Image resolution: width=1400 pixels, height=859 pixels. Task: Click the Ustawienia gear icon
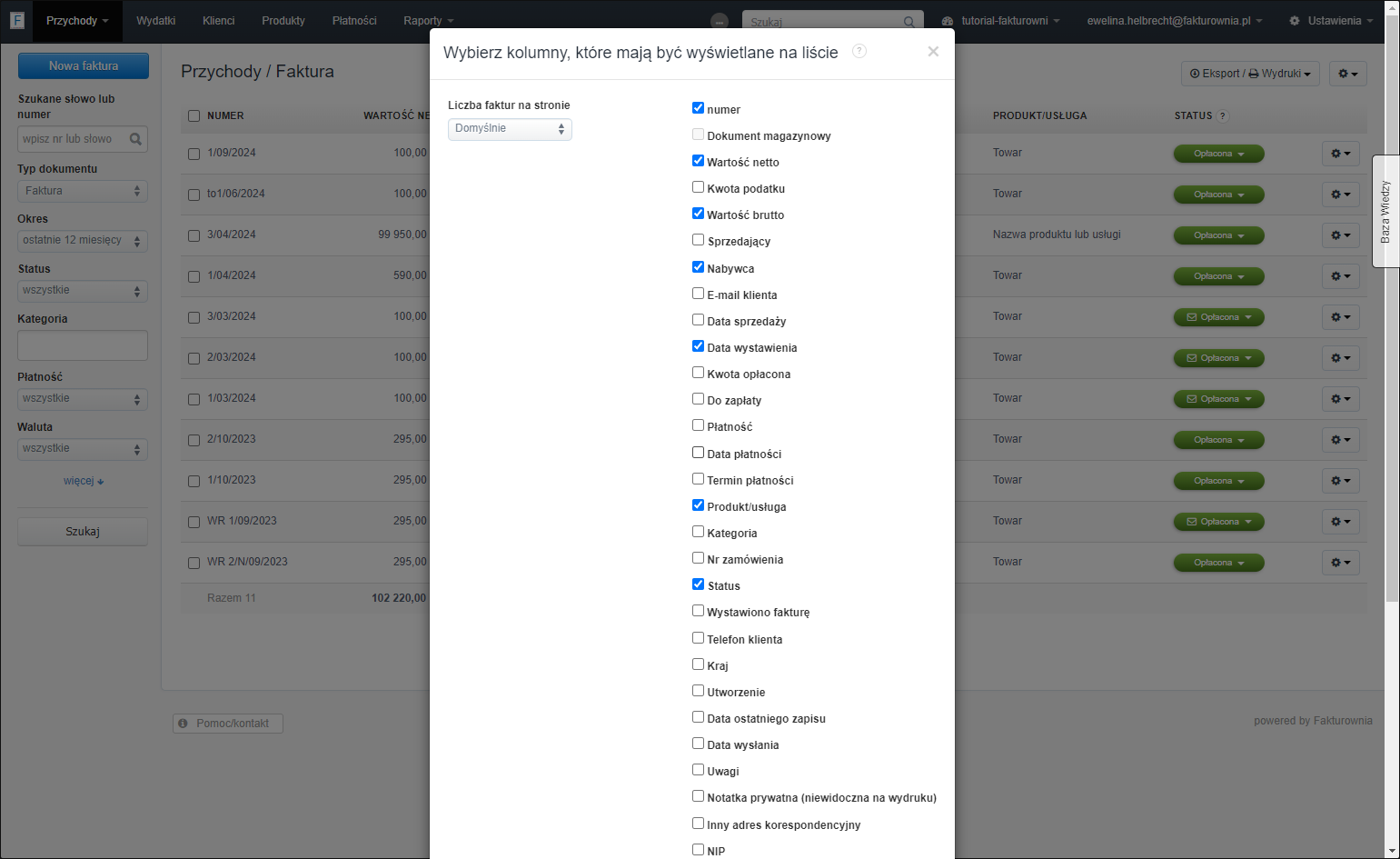point(1295,21)
